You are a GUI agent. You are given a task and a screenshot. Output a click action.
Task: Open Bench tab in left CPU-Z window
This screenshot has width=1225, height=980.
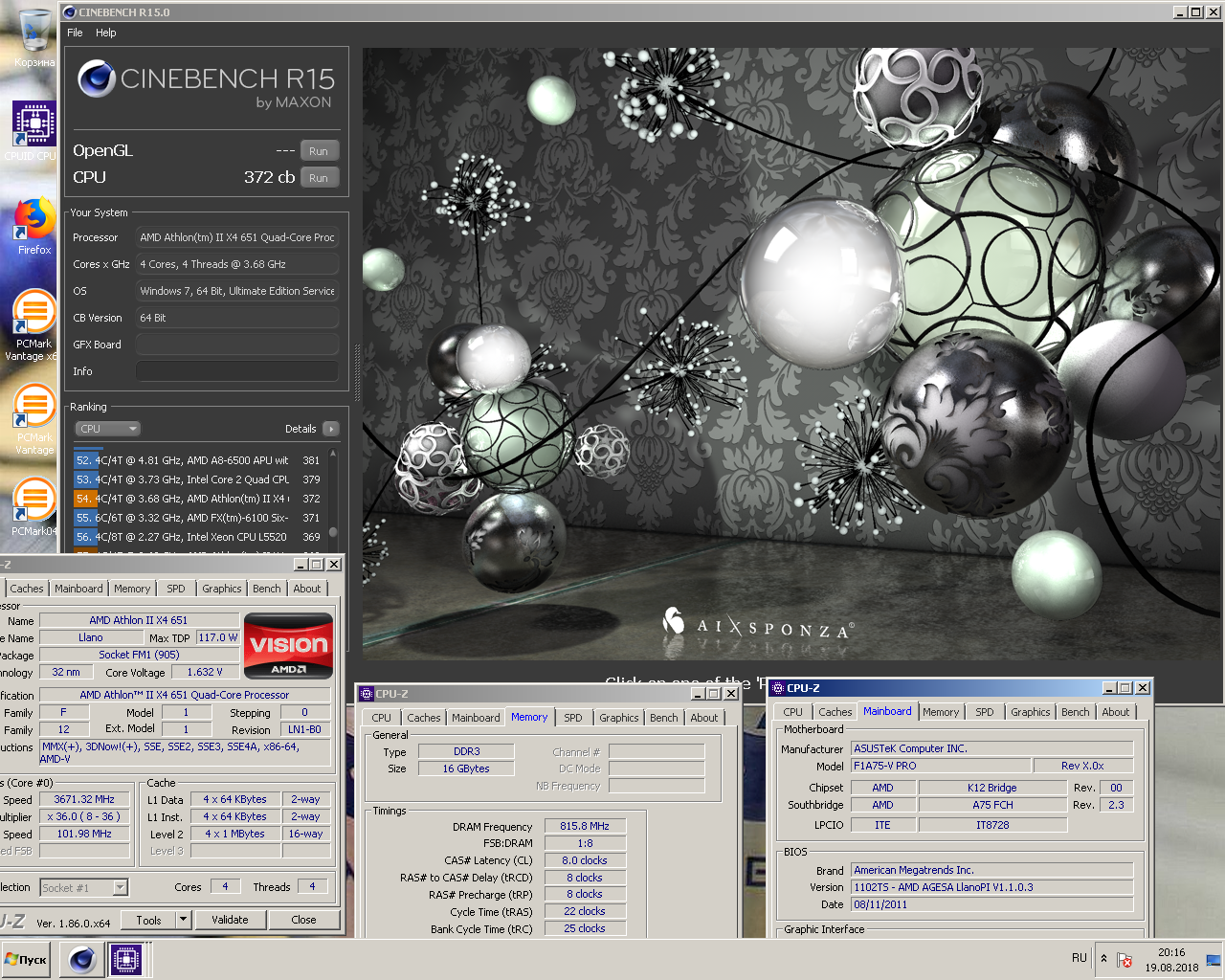click(x=267, y=589)
